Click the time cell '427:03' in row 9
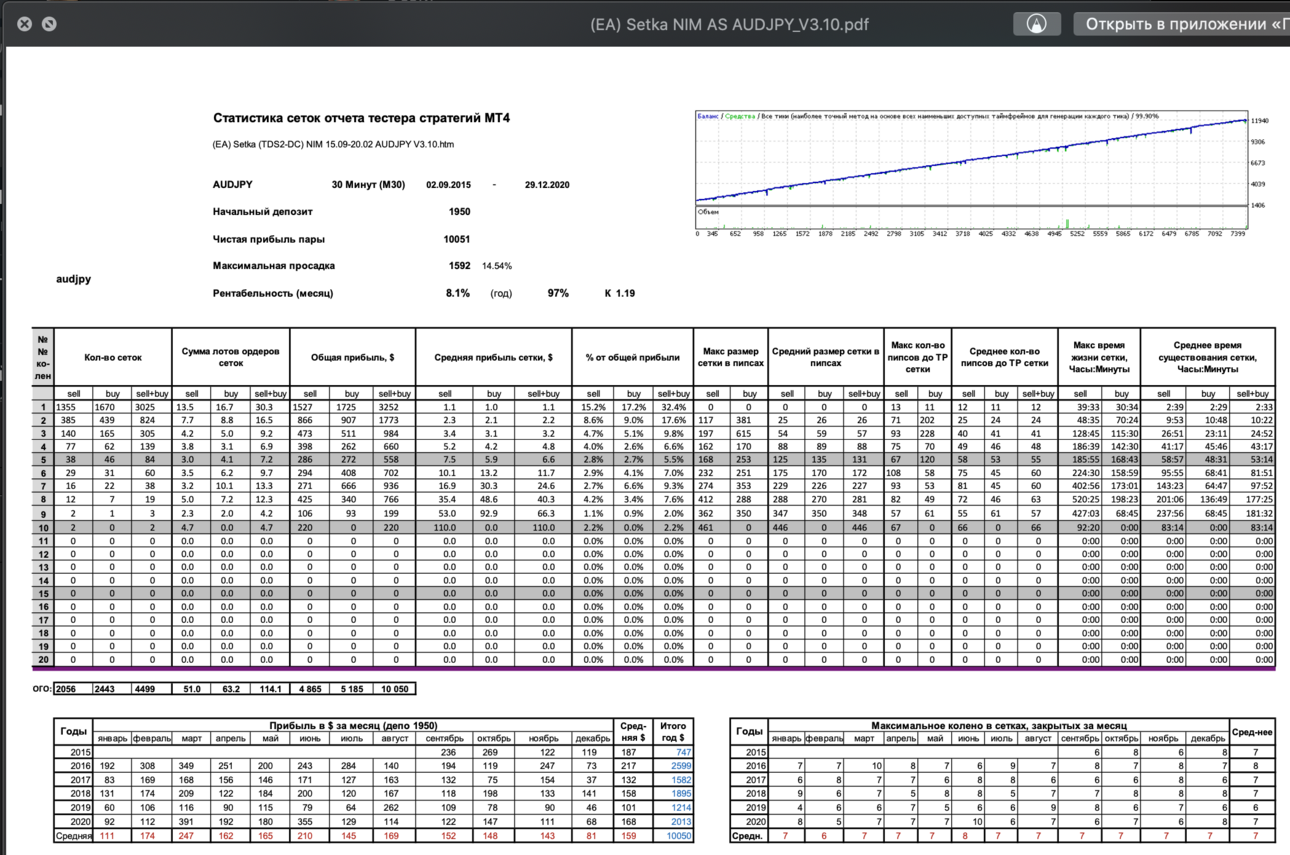This screenshot has width=1290, height=855. pos(1080,514)
